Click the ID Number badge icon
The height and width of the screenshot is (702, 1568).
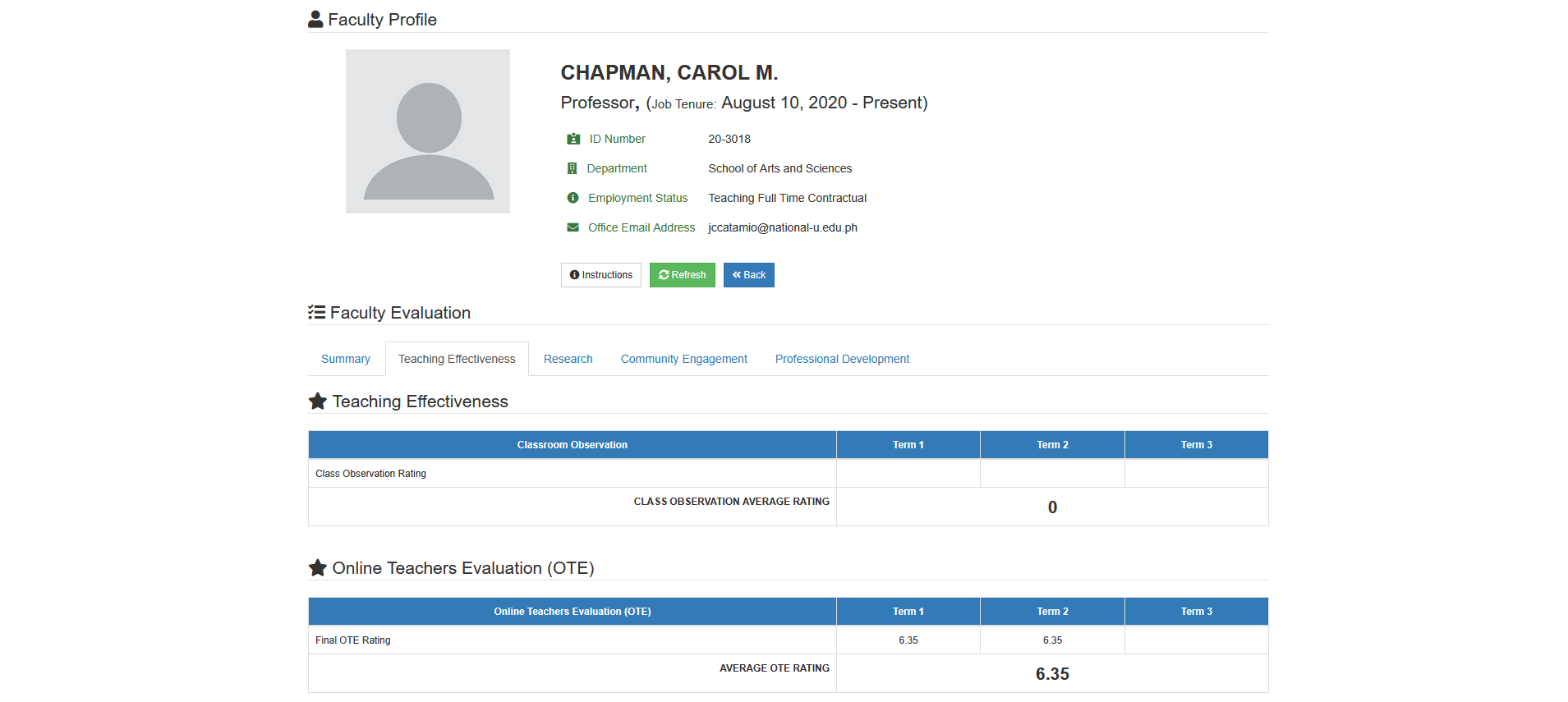click(573, 139)
